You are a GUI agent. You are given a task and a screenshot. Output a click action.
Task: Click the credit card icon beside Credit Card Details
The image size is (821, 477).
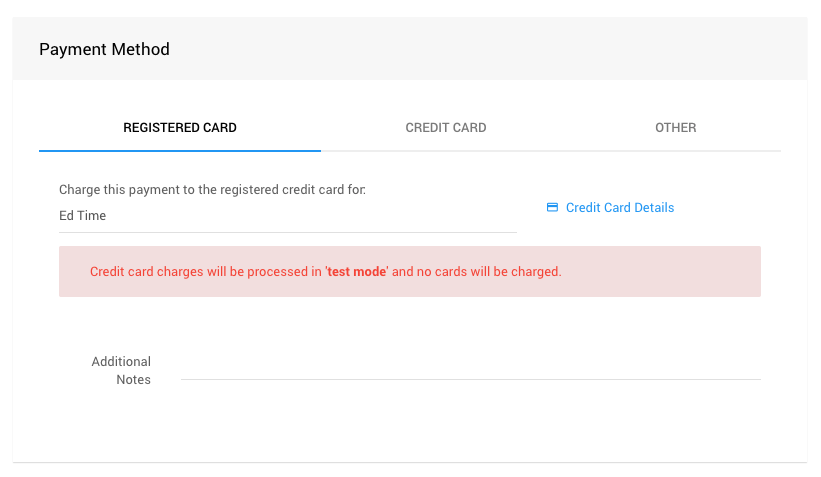point(552,208)
